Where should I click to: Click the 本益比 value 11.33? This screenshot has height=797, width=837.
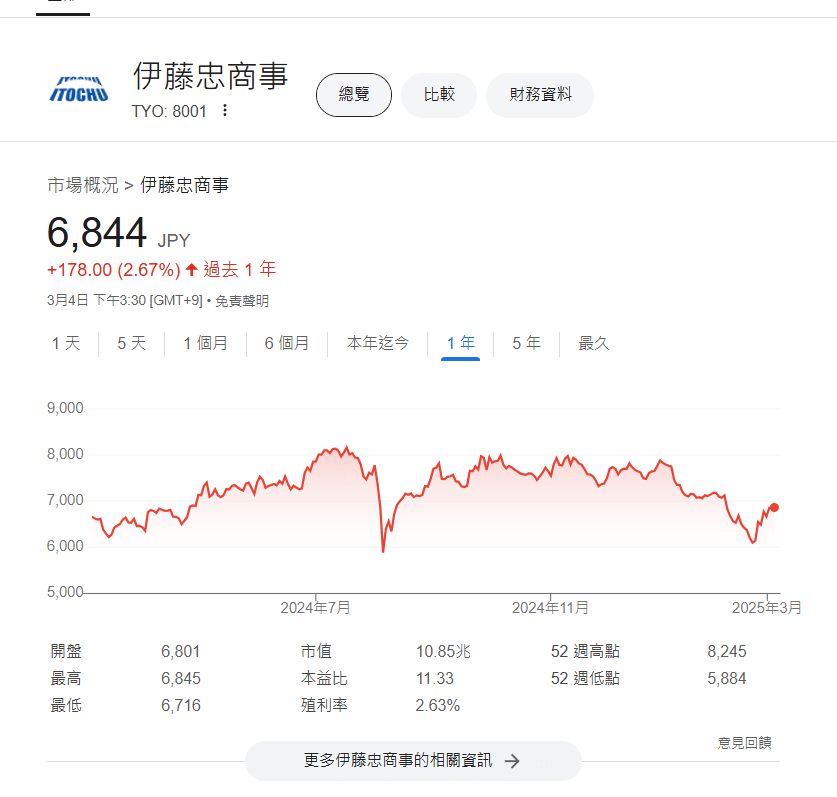click(x=435, y=678)
